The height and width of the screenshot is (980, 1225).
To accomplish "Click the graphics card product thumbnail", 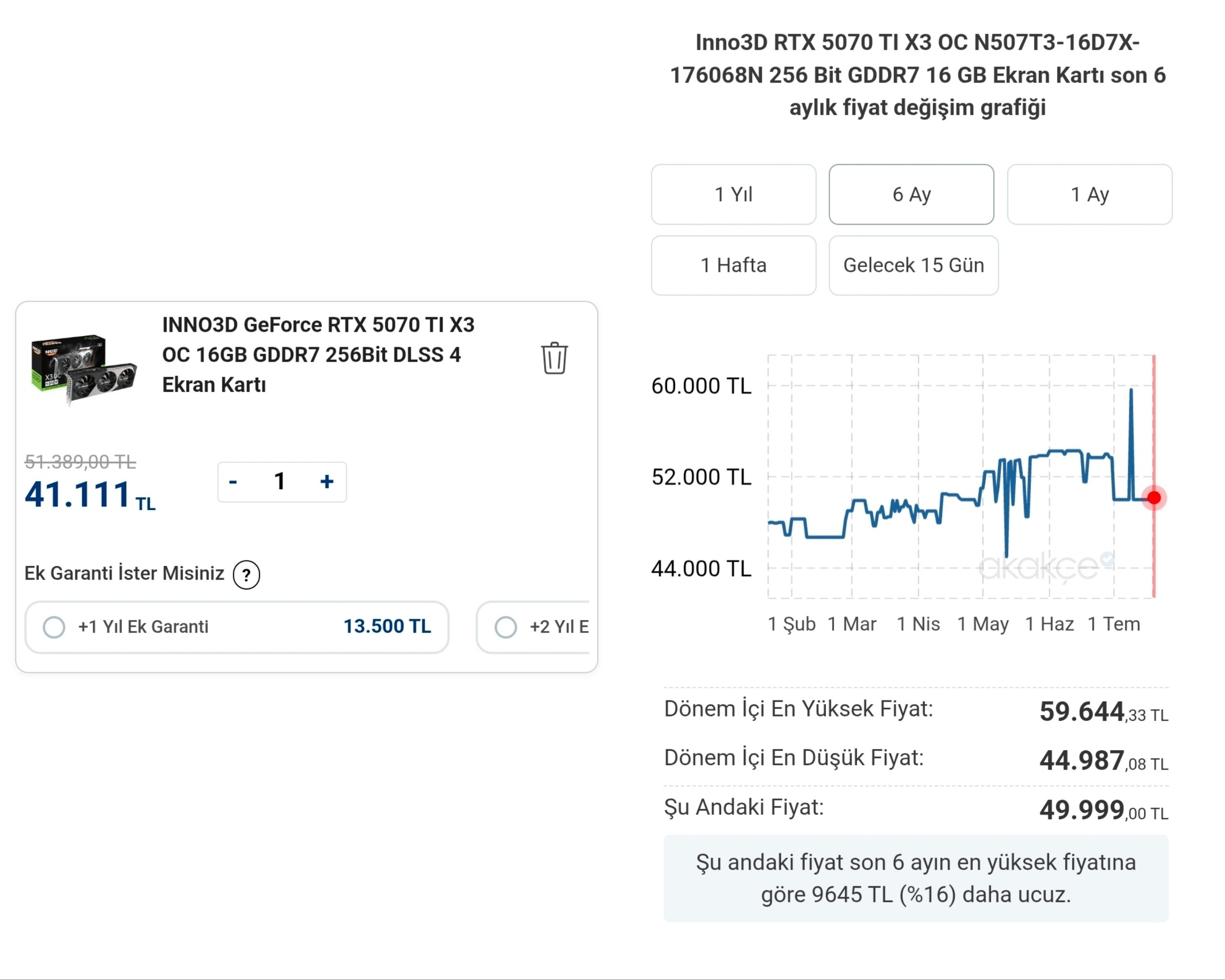I will 84,369.
